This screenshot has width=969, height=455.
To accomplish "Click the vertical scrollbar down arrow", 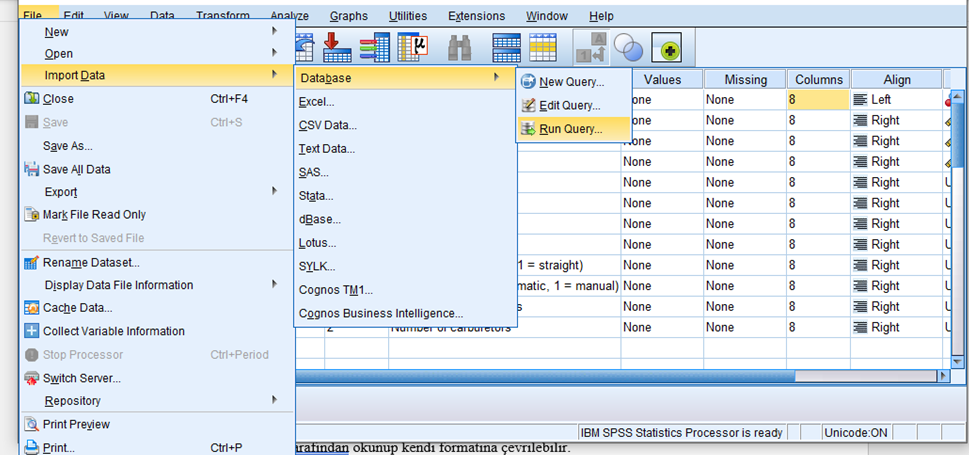I will pos(957,361).
